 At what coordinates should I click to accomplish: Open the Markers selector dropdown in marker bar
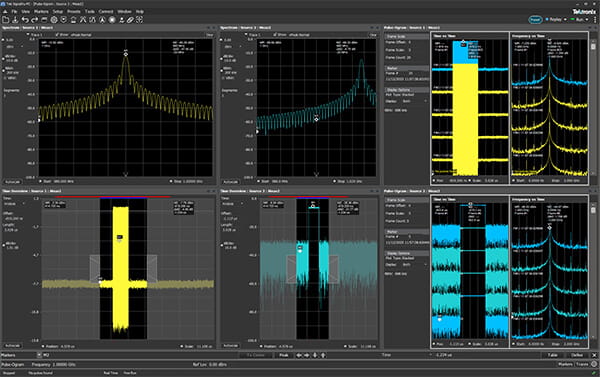click(x=39, y=355)
